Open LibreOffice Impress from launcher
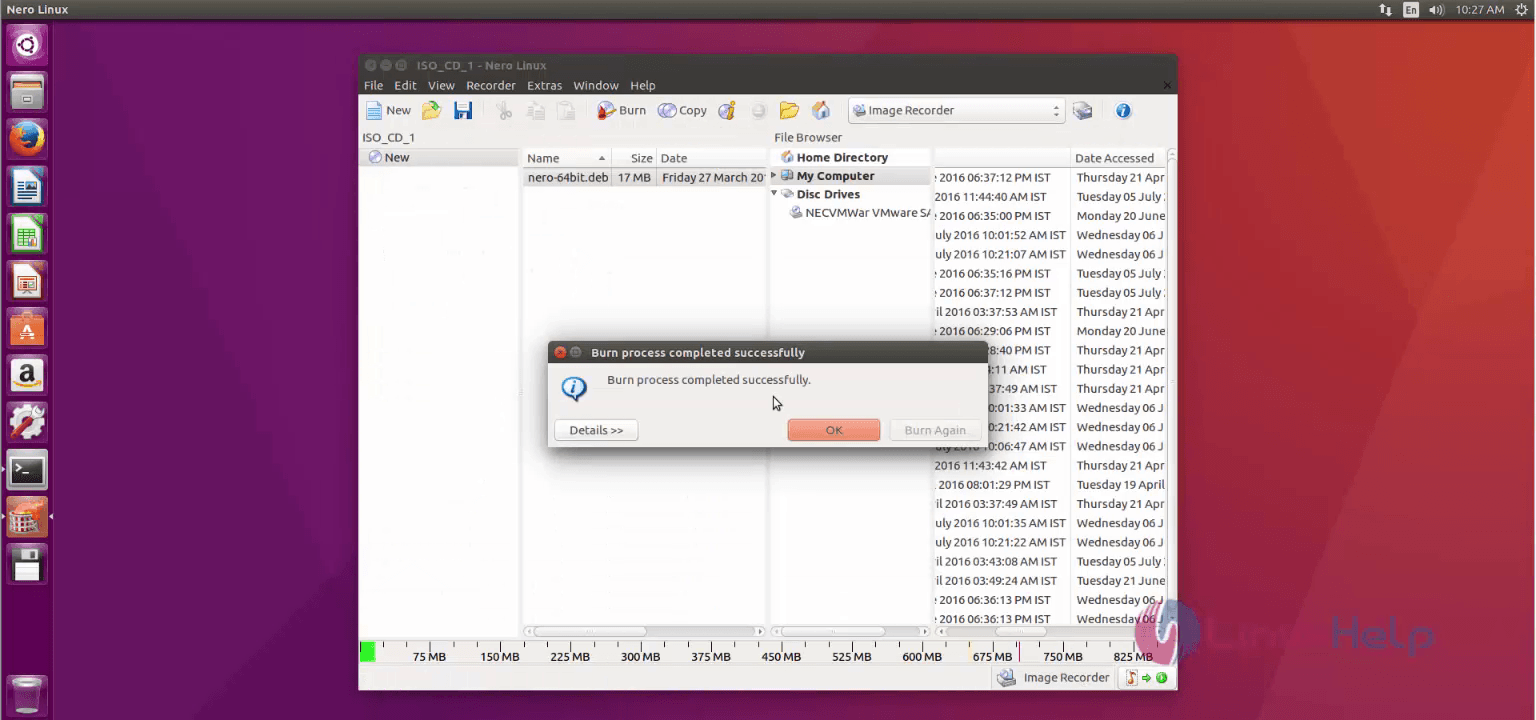Screen dimensions: 1536x720 (x=27, y=282)
